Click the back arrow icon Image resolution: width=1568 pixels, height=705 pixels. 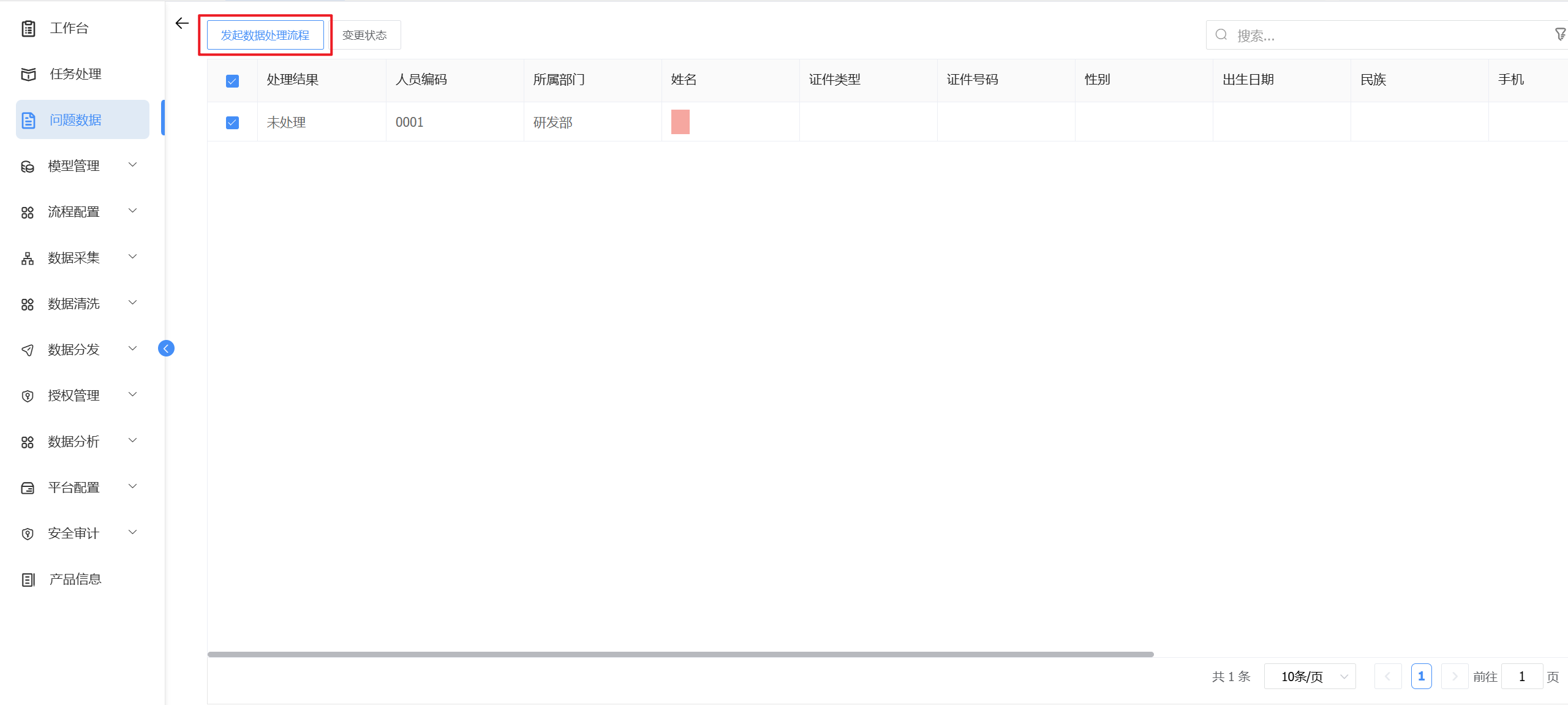[x=182, y=23]
